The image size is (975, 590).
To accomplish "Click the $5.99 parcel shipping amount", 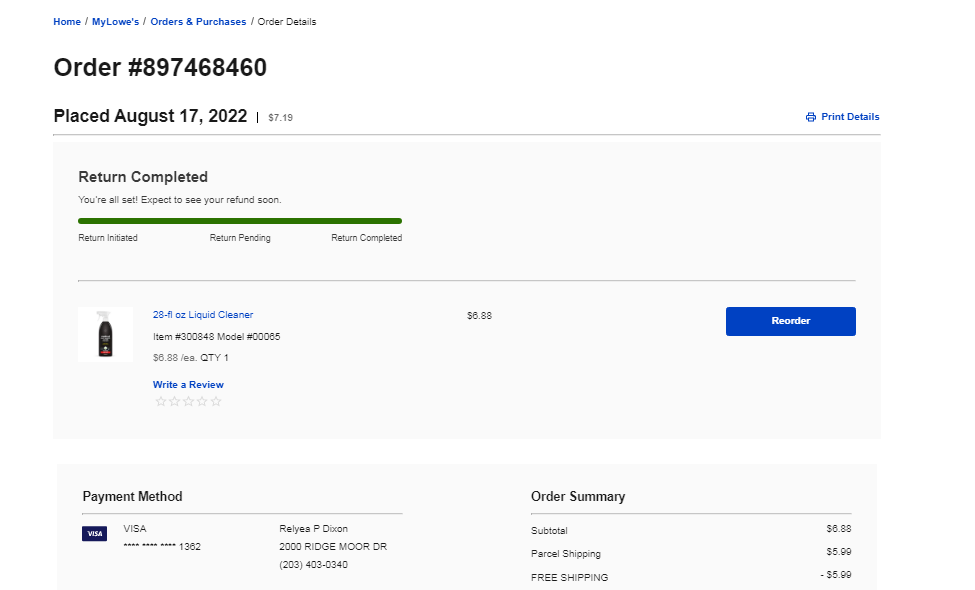I will click(x=839, y=551).
